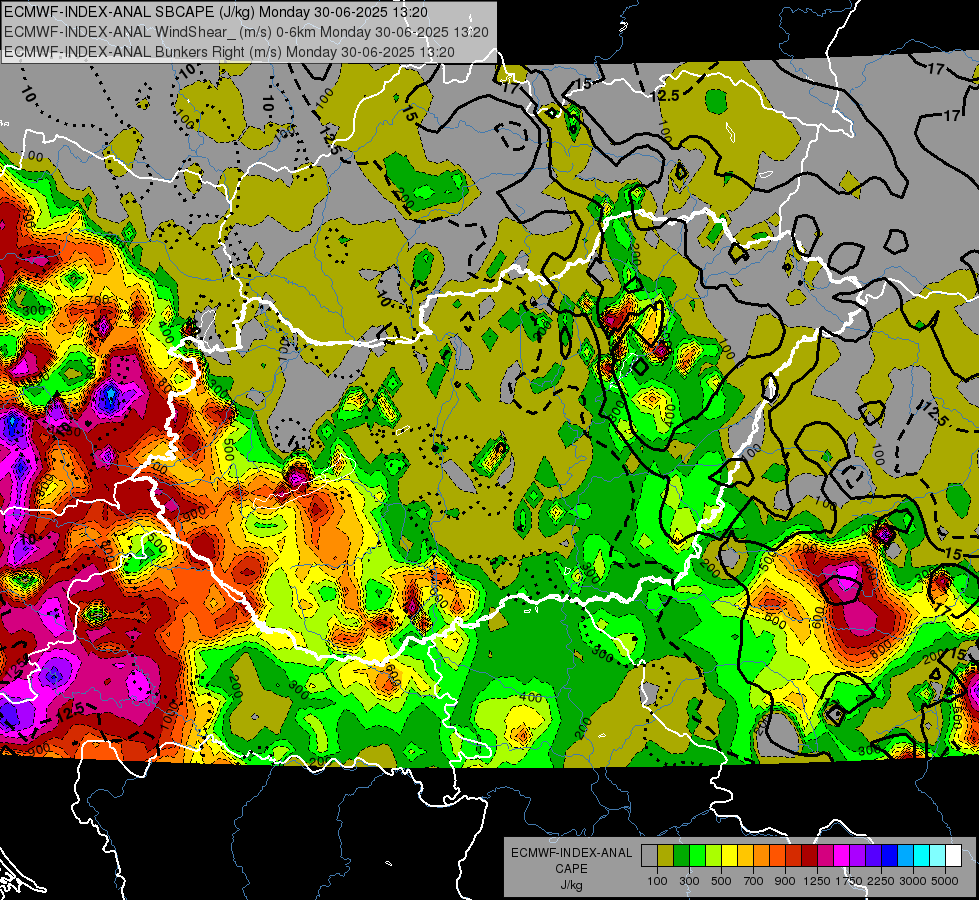This screenshot has height=900, width=979.
Task: Click the SBCAPE (J/kg) title line
Action: click(x=216, y=12)
